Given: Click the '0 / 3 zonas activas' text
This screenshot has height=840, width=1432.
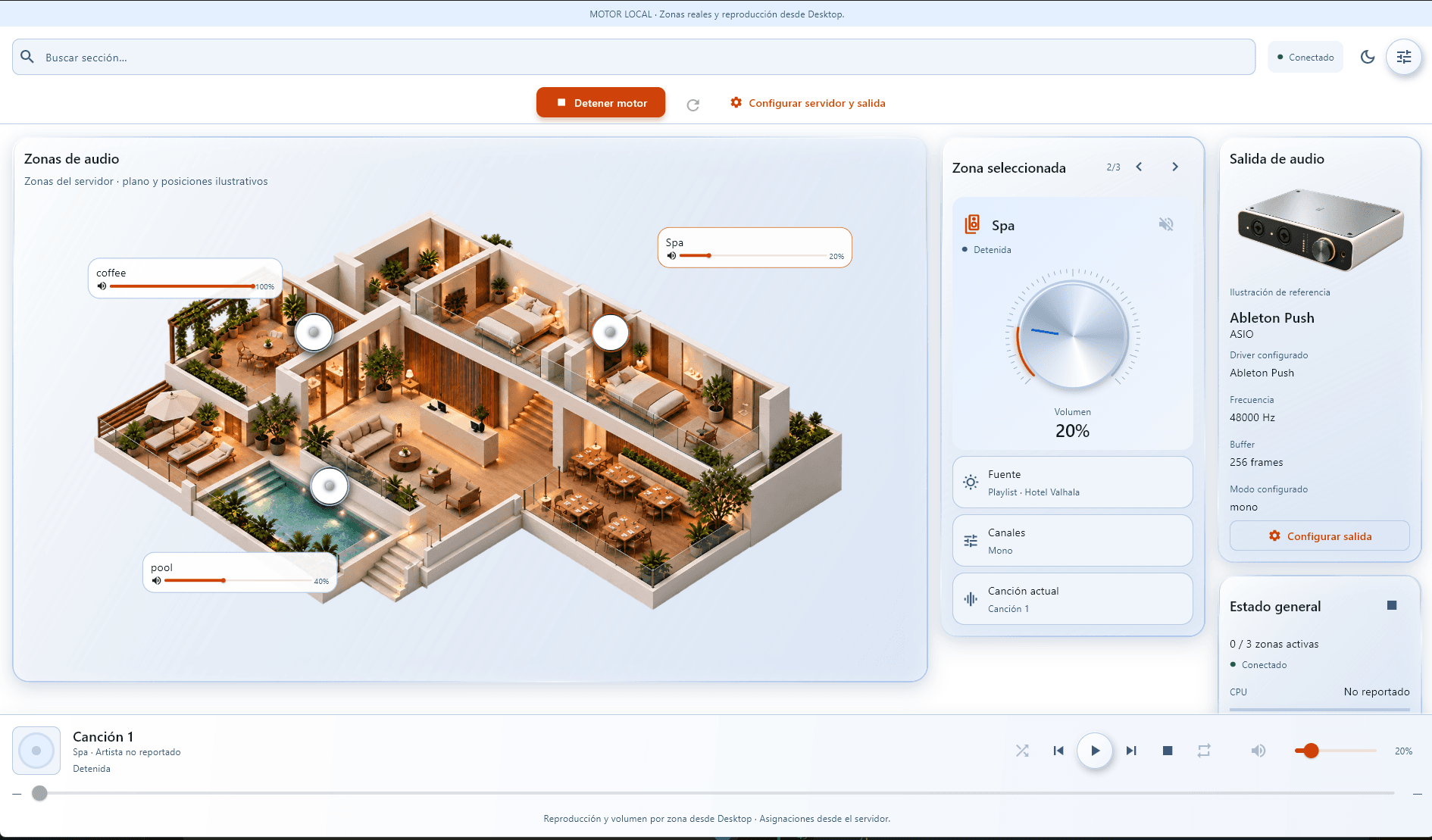Looking at the screenshot, I should click(1274, 644).
